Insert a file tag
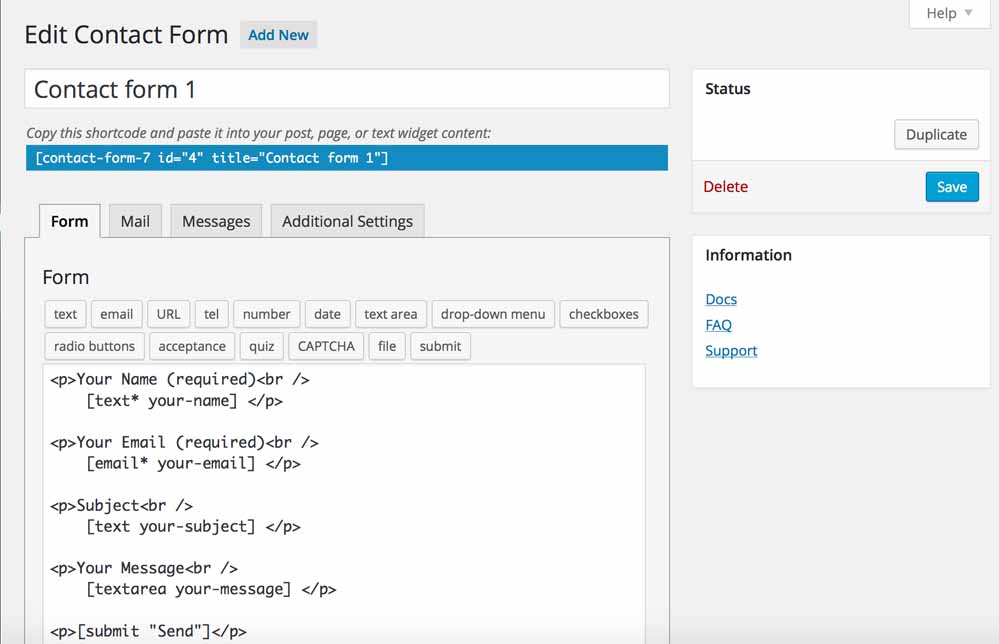Viewport: 999px width, 644px height. (x=387, y=346)
